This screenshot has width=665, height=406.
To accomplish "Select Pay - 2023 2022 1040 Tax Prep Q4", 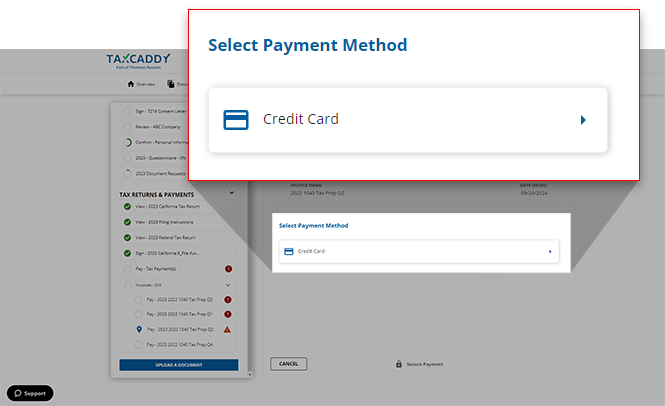I will point(180,344).
